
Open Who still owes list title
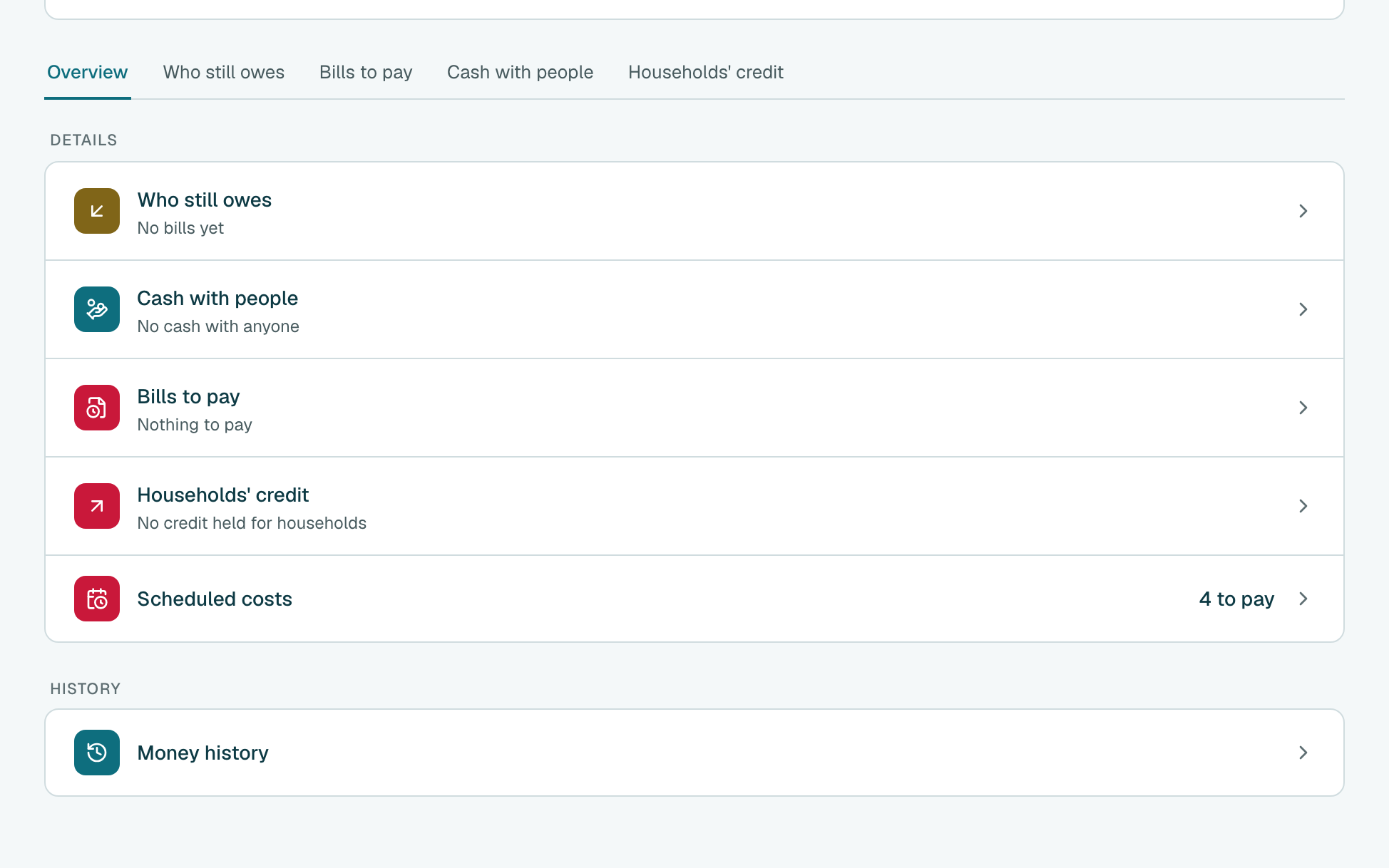tap(204, 200)
